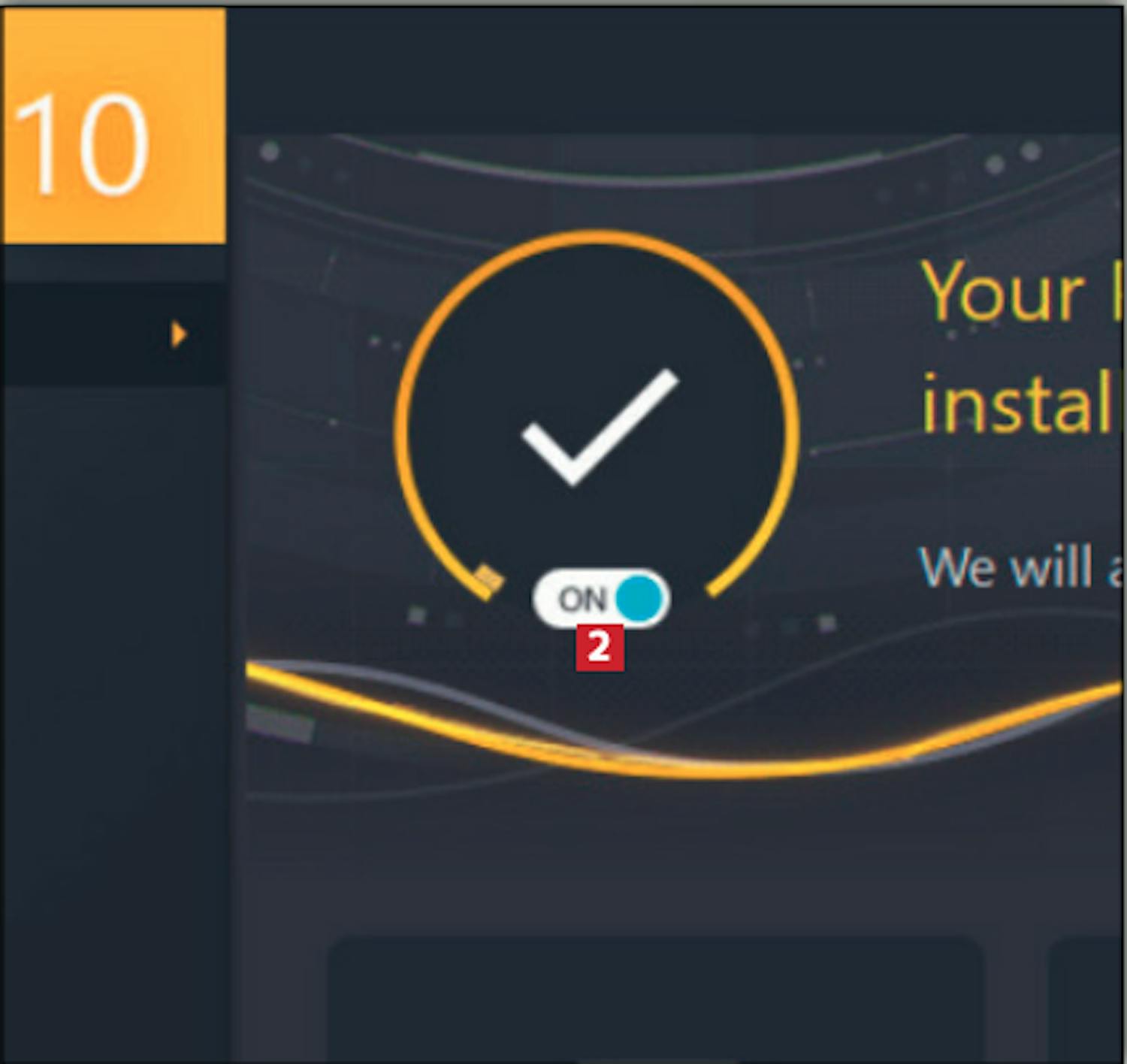This screenshot has width=1127, height=1064.
Task: Turn off the ON protection switch
Action: [x=600, y=599]
